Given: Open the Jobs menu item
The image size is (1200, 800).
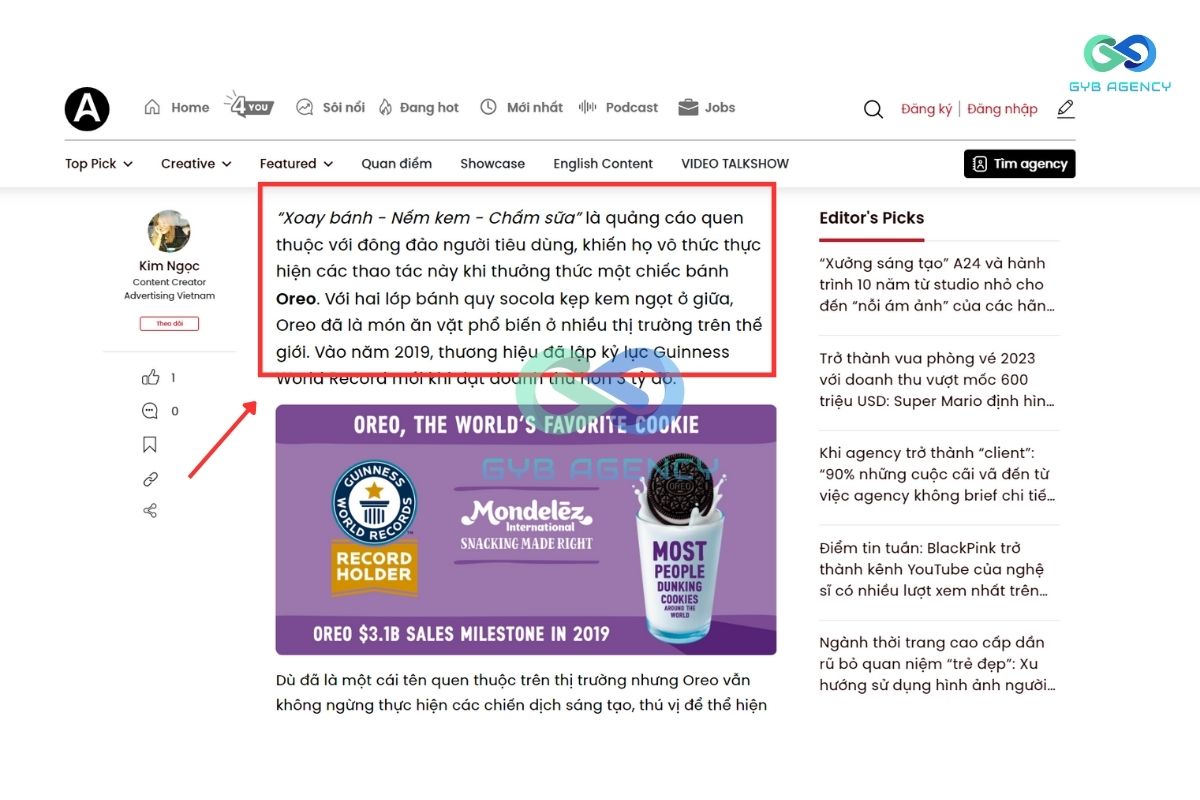Looking at the screenshot, I should [x=720, y=107].
